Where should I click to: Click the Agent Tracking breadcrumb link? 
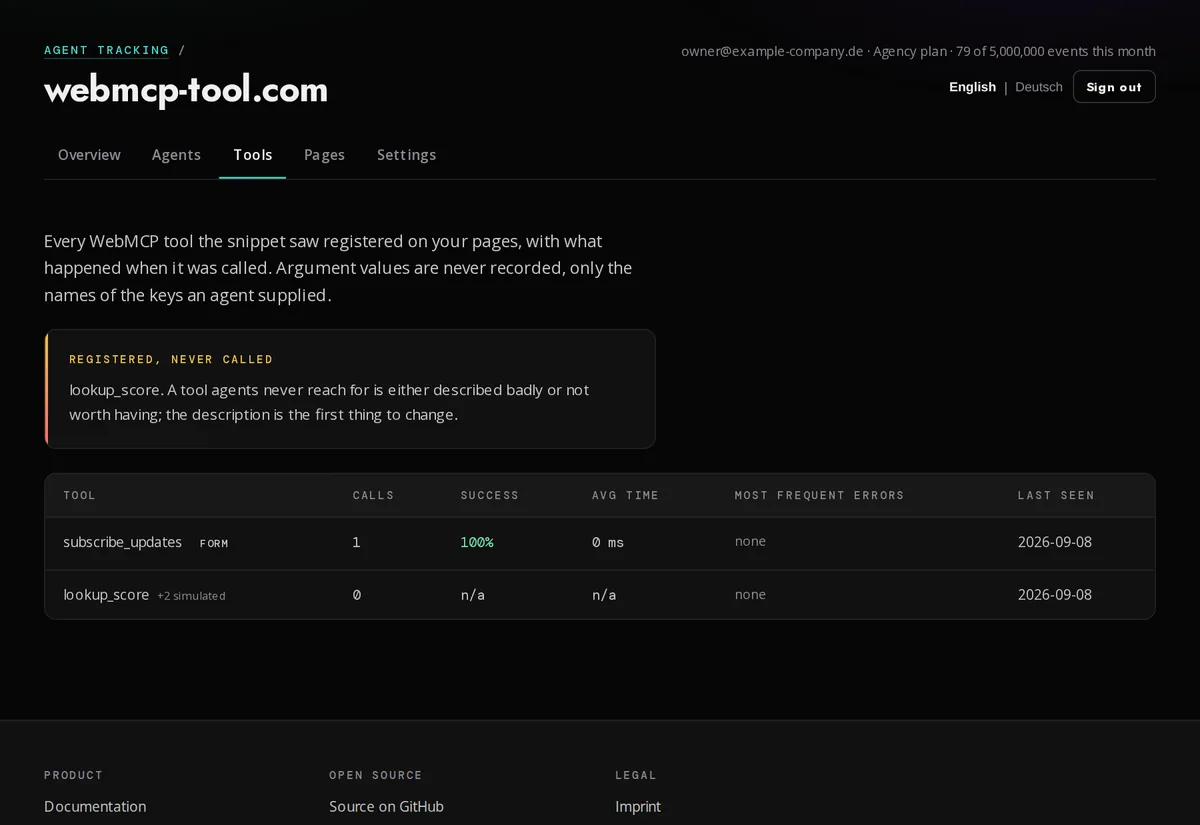tap(106, 50)
